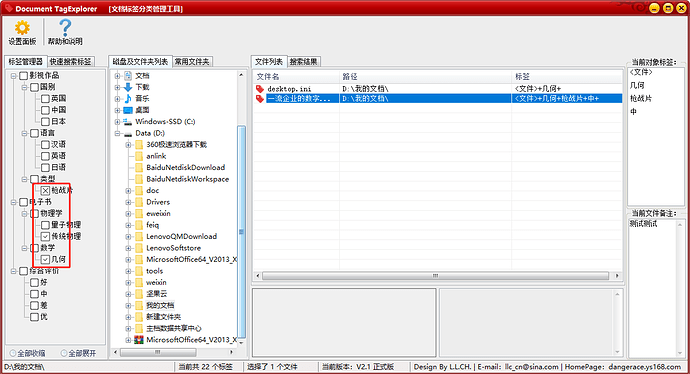Uncheck the 几何 tag checkbox
Viewport: 690px width, 374px height.
[45, 260]
